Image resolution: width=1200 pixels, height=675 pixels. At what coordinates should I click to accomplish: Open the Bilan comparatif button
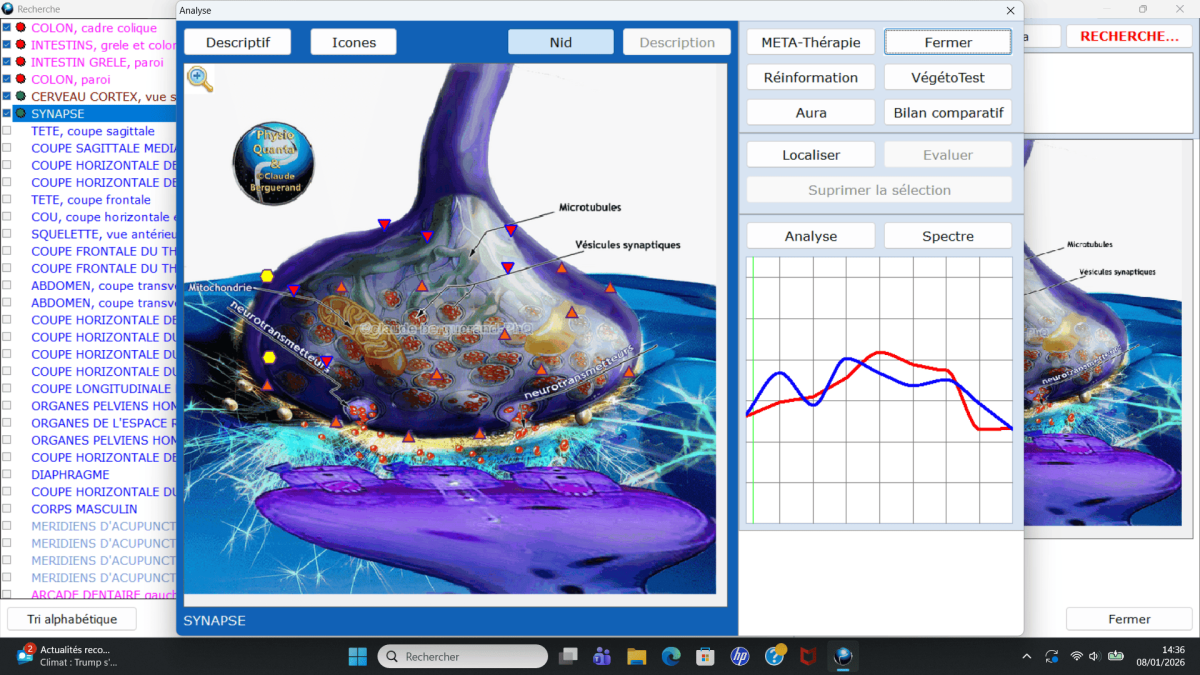click(947, 112)
